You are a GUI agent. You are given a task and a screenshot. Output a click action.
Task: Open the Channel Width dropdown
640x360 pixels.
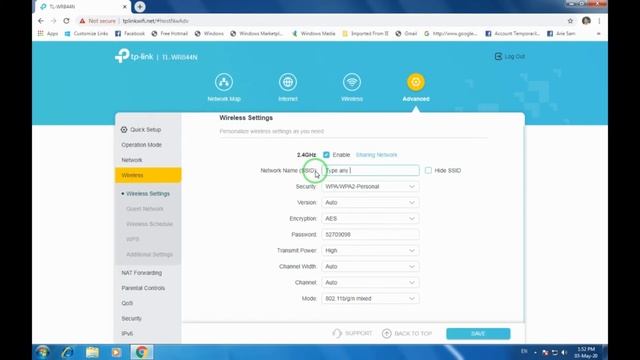click(x=370, y=267)
